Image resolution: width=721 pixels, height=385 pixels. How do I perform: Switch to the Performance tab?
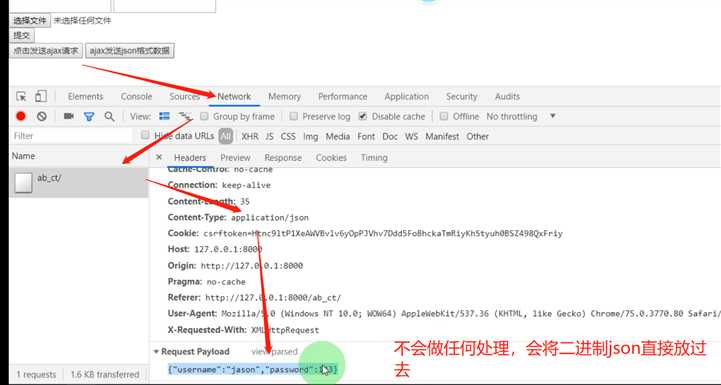coord(343,97)
